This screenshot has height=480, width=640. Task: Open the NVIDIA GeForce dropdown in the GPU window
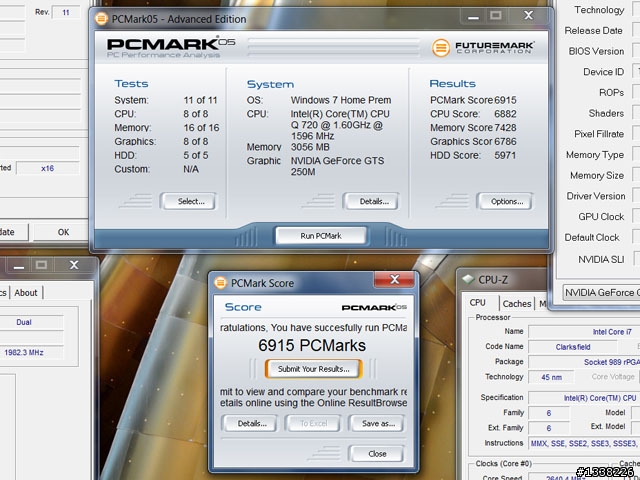(601, 292)
